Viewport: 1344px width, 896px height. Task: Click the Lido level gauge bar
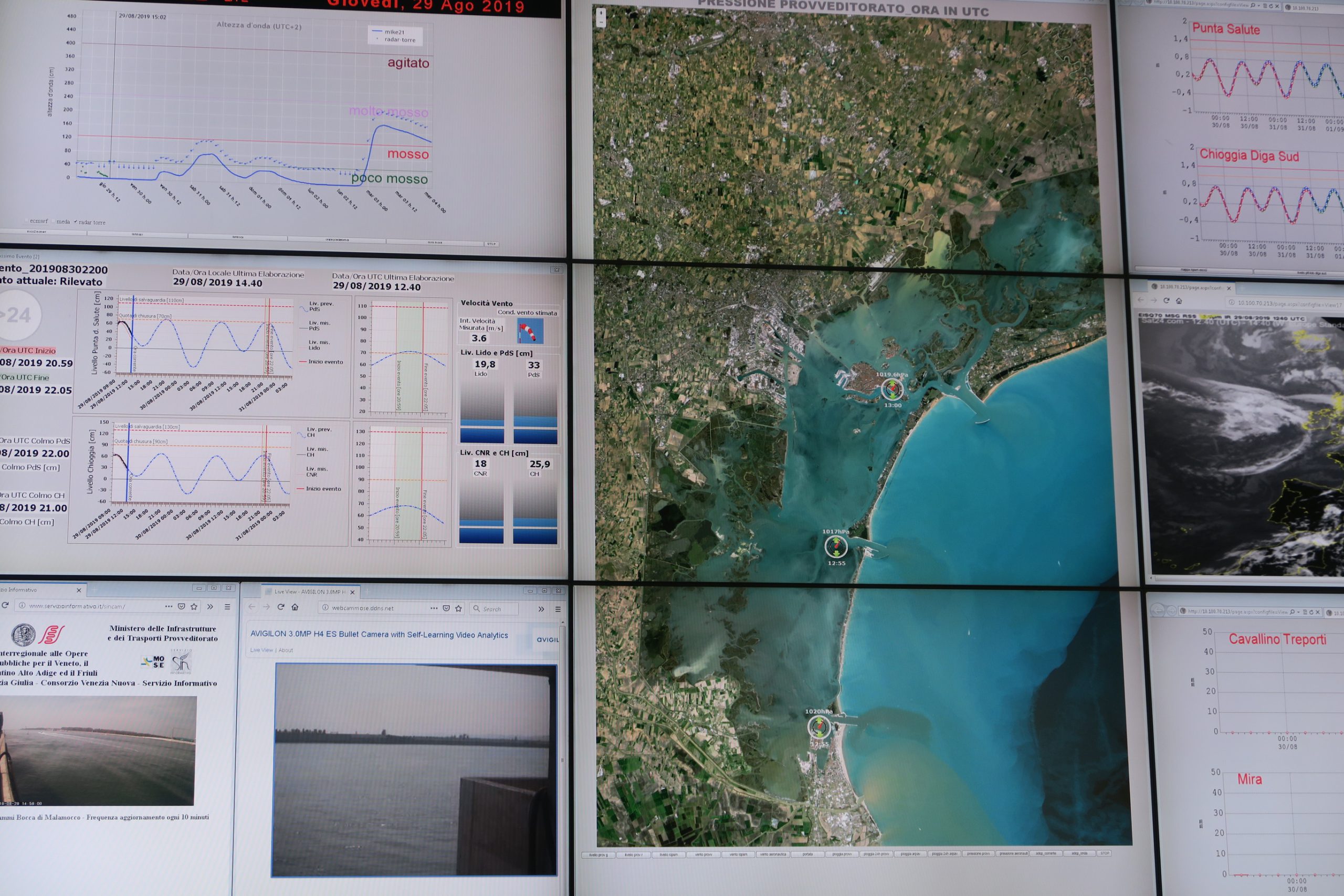click(x=482, y=412)
